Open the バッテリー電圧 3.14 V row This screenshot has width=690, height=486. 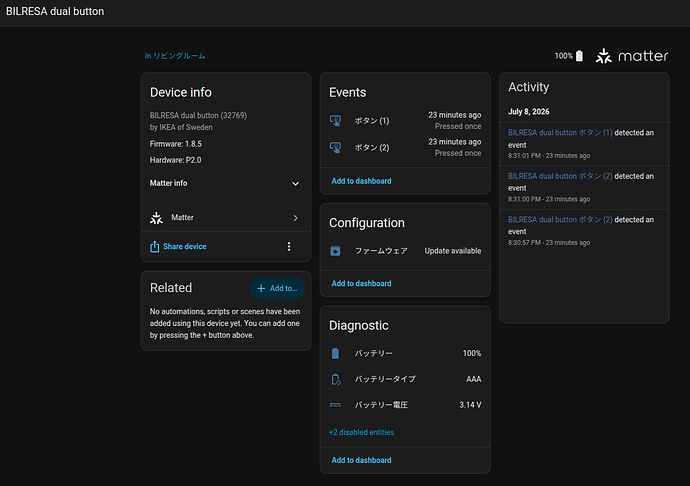coord(405,405)
